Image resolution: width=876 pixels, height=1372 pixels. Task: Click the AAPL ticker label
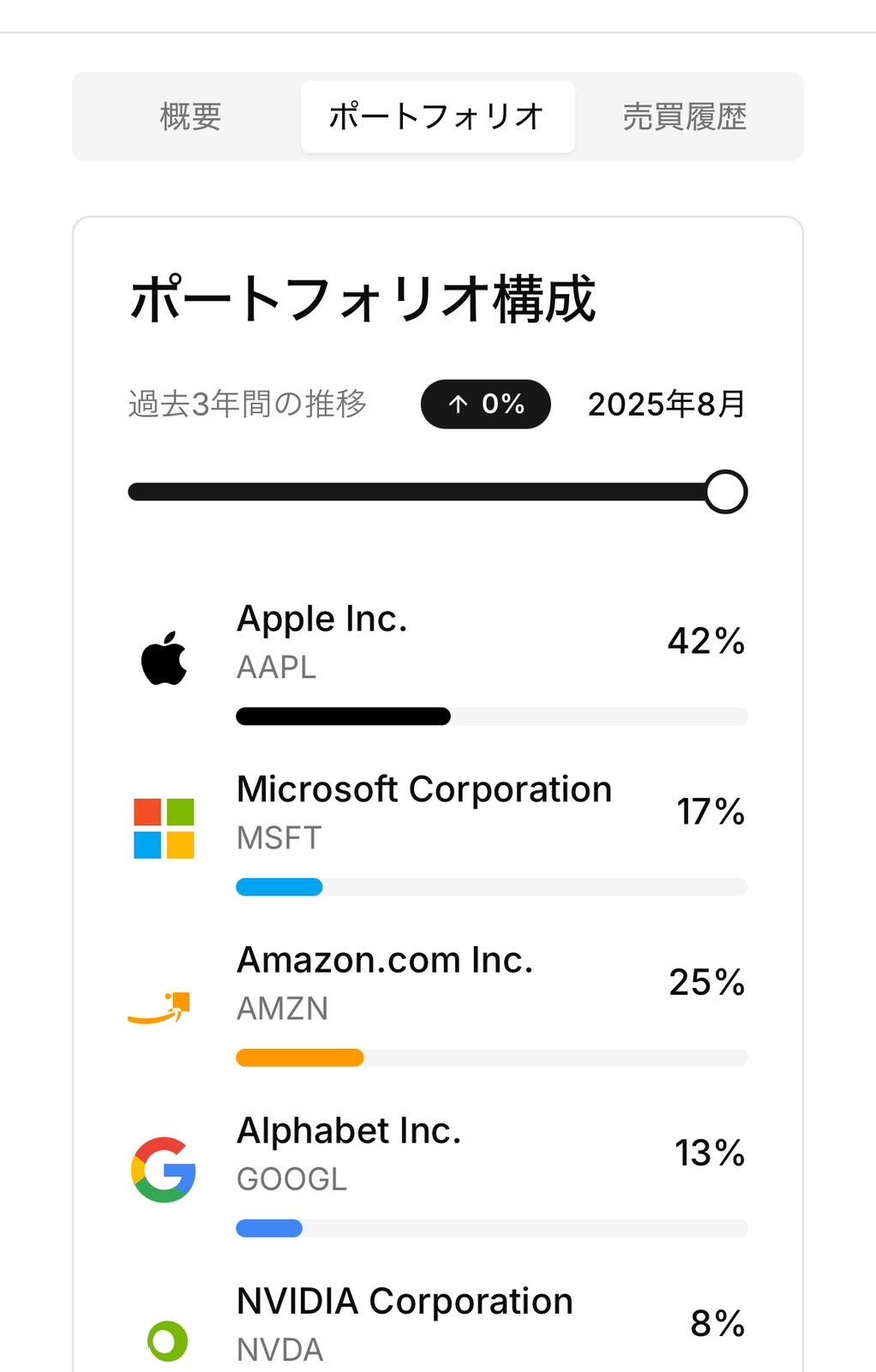[276, 668]
